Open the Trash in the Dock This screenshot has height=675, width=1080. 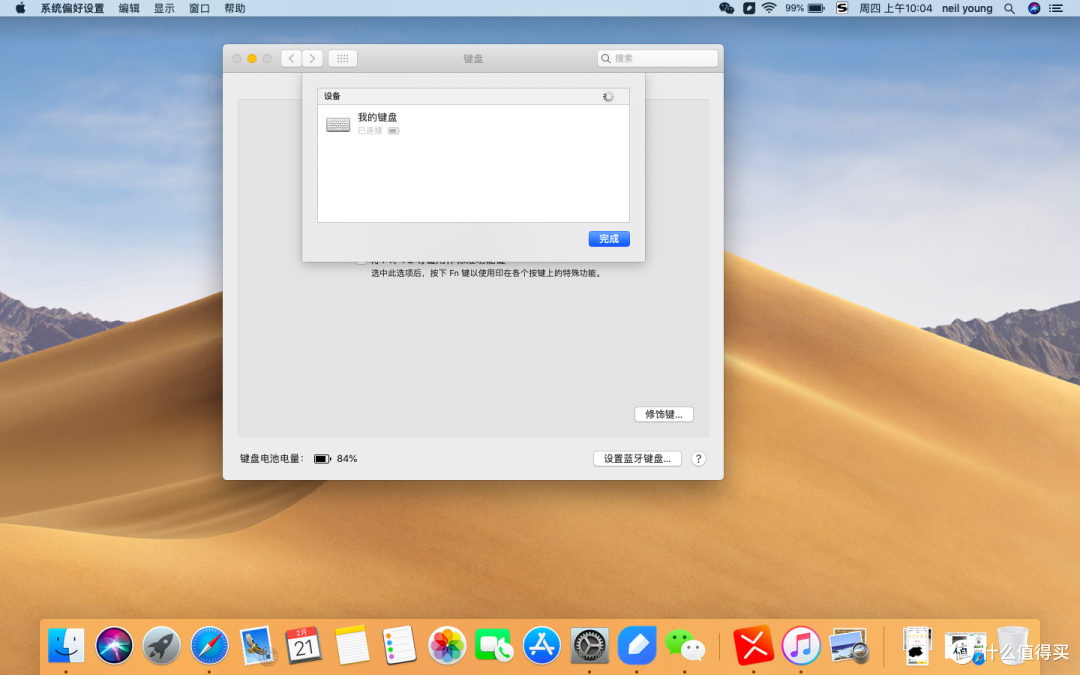(x=1012, y=646)
